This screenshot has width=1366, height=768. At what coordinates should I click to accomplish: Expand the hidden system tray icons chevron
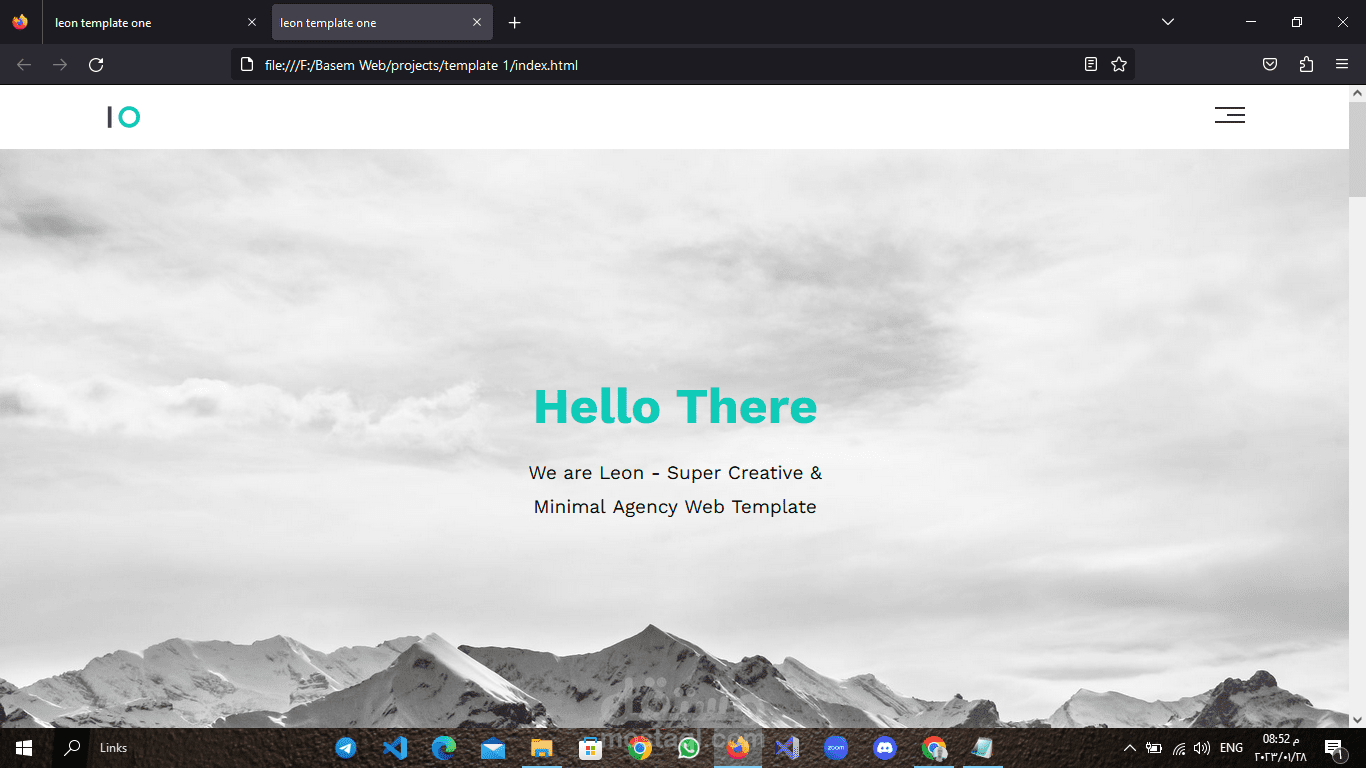(x=1130, y=748)
